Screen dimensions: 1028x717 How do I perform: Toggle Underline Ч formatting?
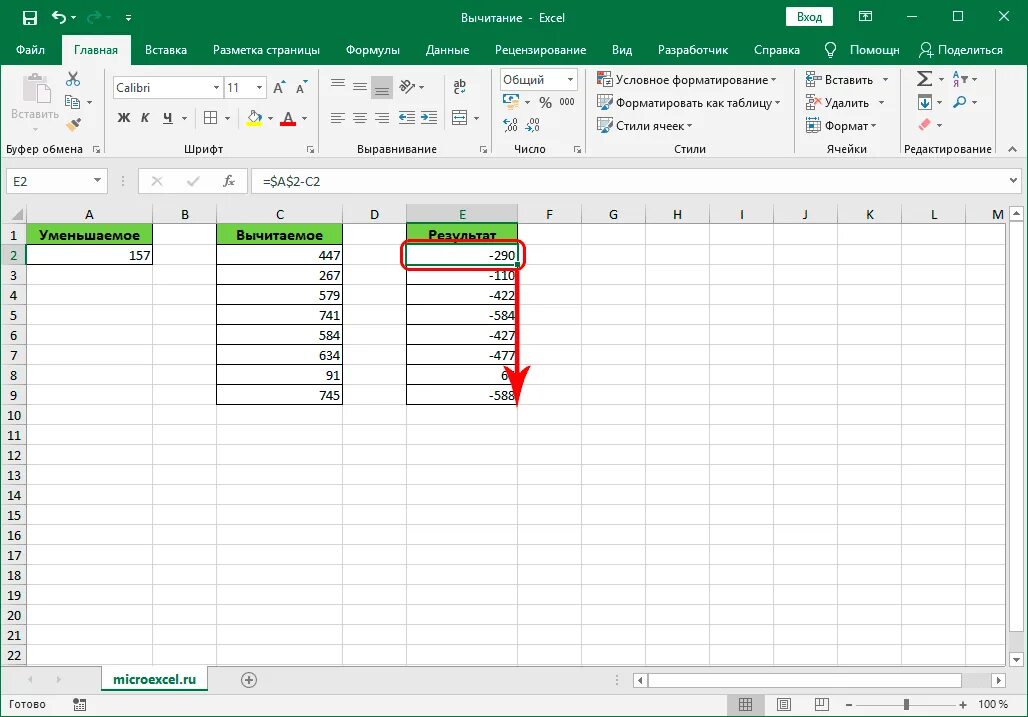click(x=168, y=118)
